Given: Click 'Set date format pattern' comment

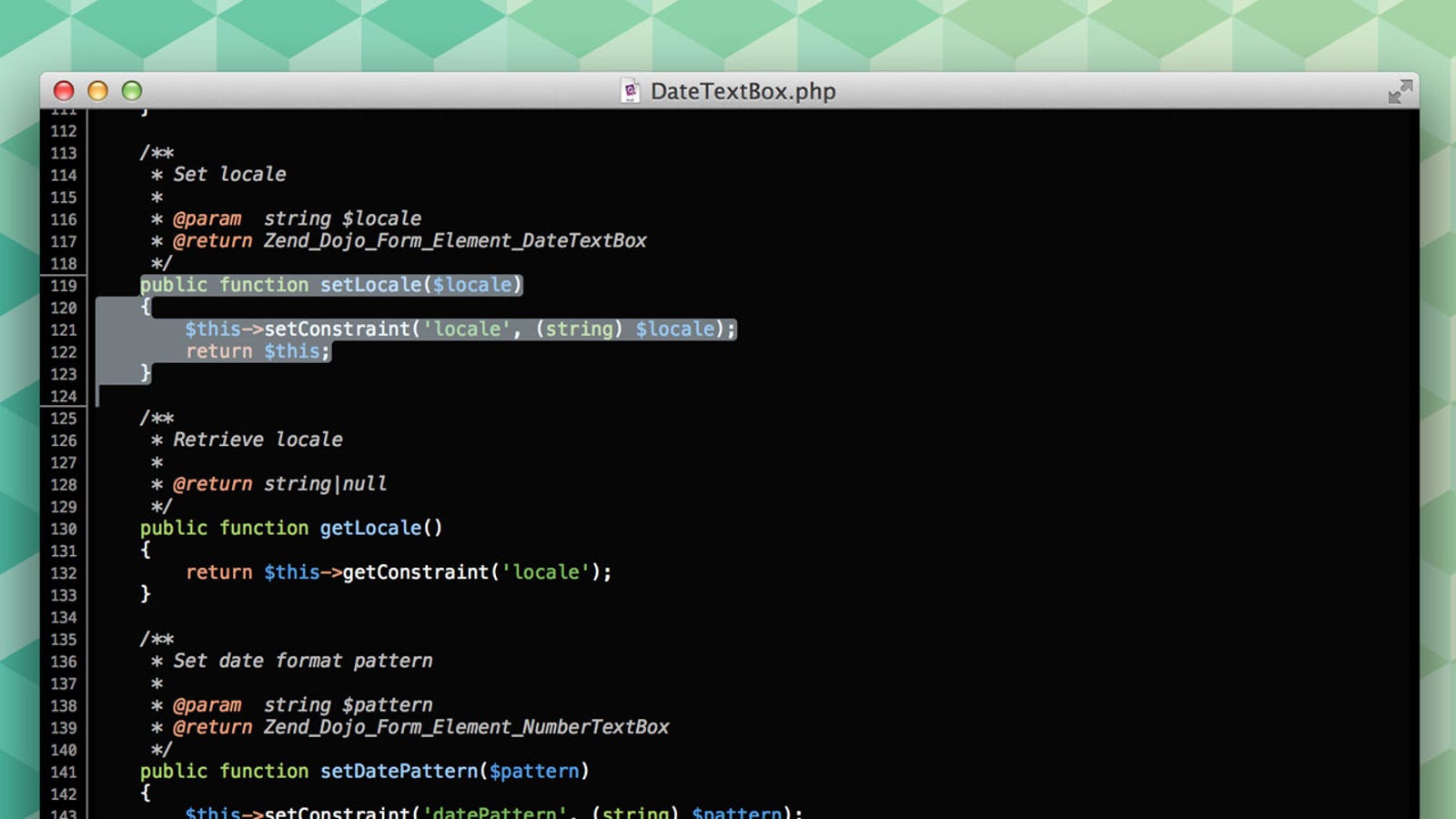Looking at the screenshot, I should (x=303, y=661).
